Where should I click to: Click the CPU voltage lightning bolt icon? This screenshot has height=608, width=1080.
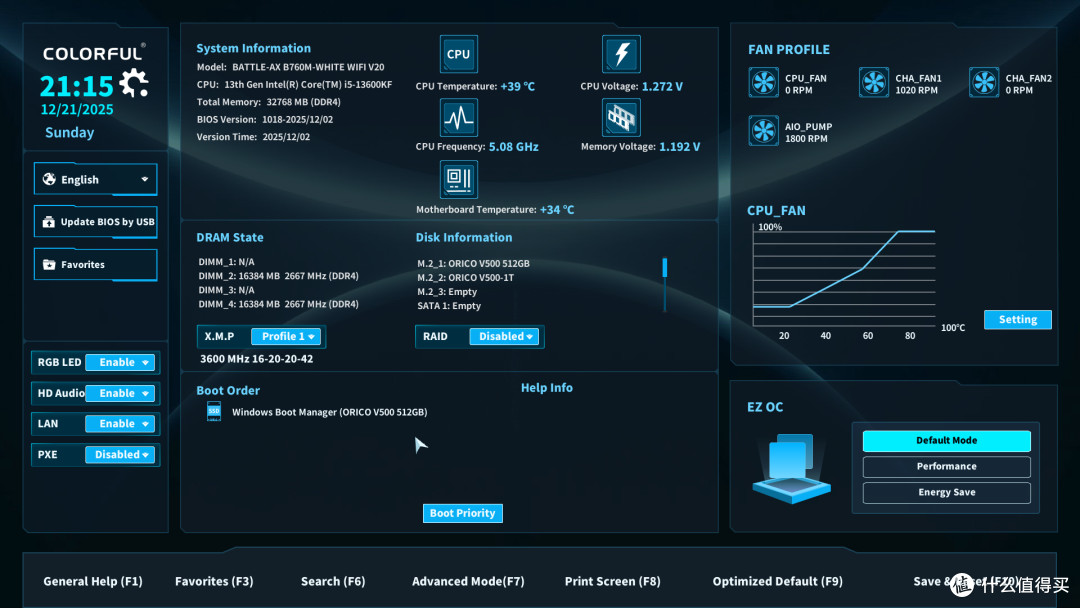[621, 54]
